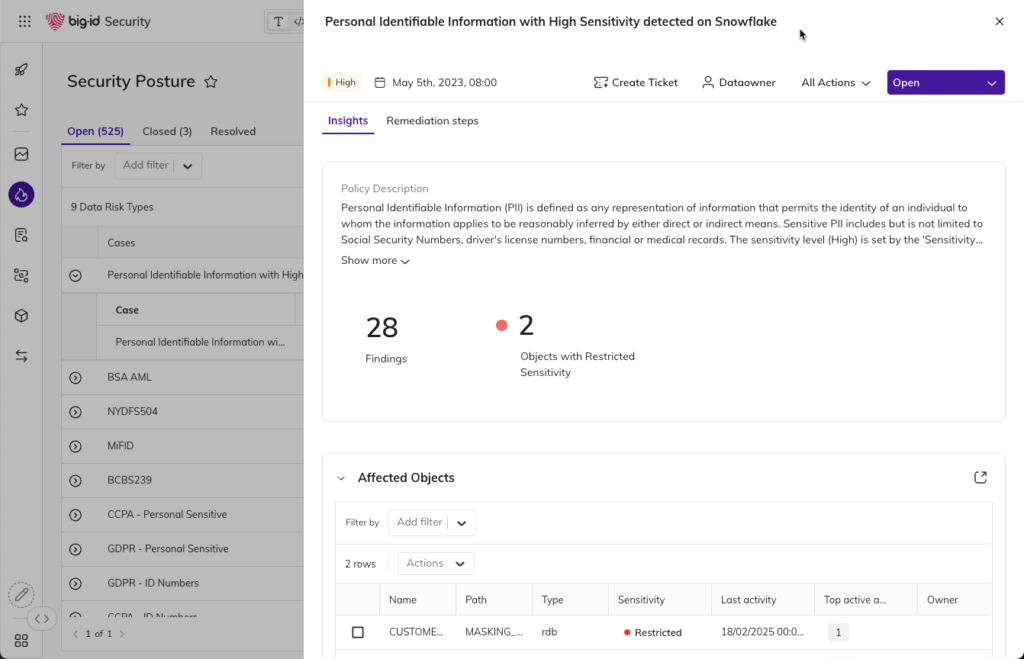Image resolution: width=1024 pixels, height=659 pixels.
Task: Open the cube icon in left sidebar
Action: tap(22, 316)
